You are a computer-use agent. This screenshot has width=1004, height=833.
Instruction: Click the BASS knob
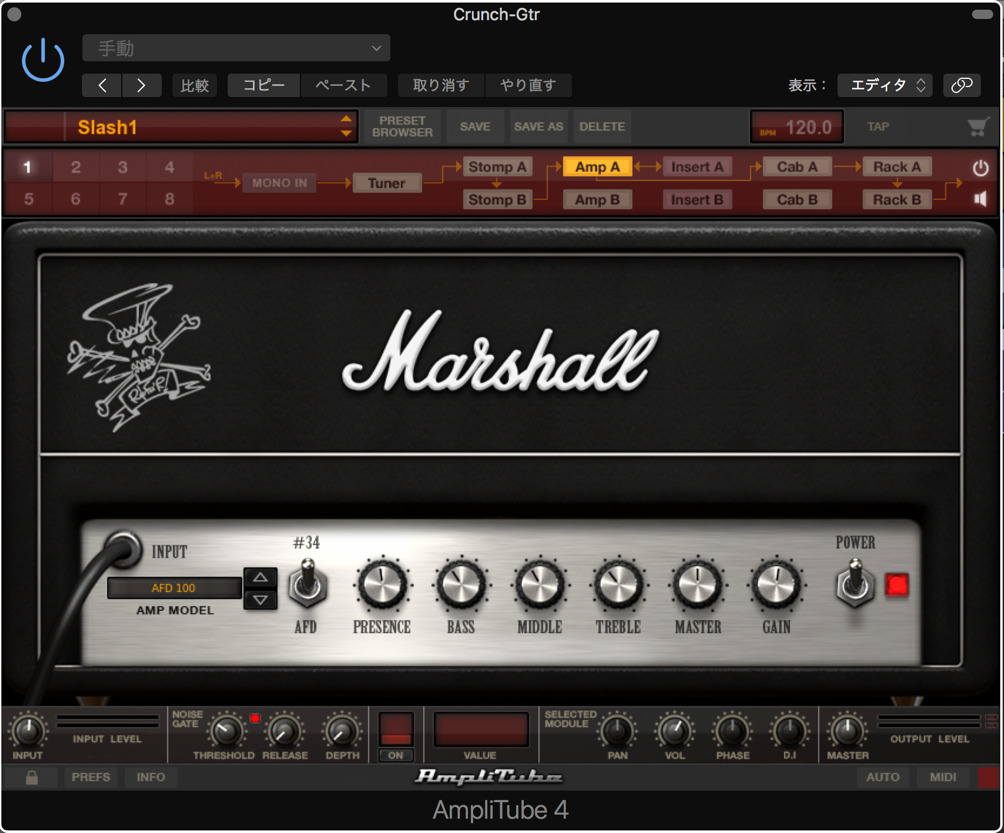[460, 583]
